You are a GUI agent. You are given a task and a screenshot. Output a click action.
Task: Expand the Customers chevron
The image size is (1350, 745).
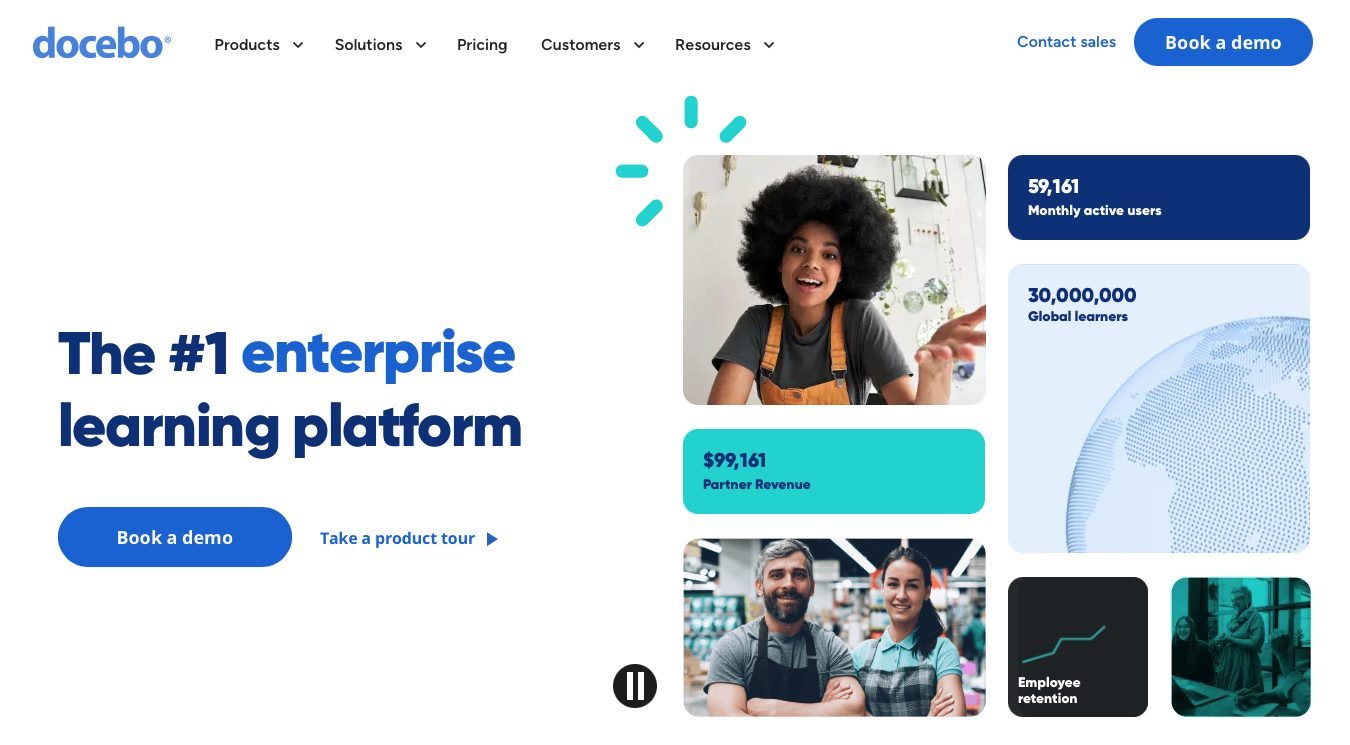coord(639,45)
